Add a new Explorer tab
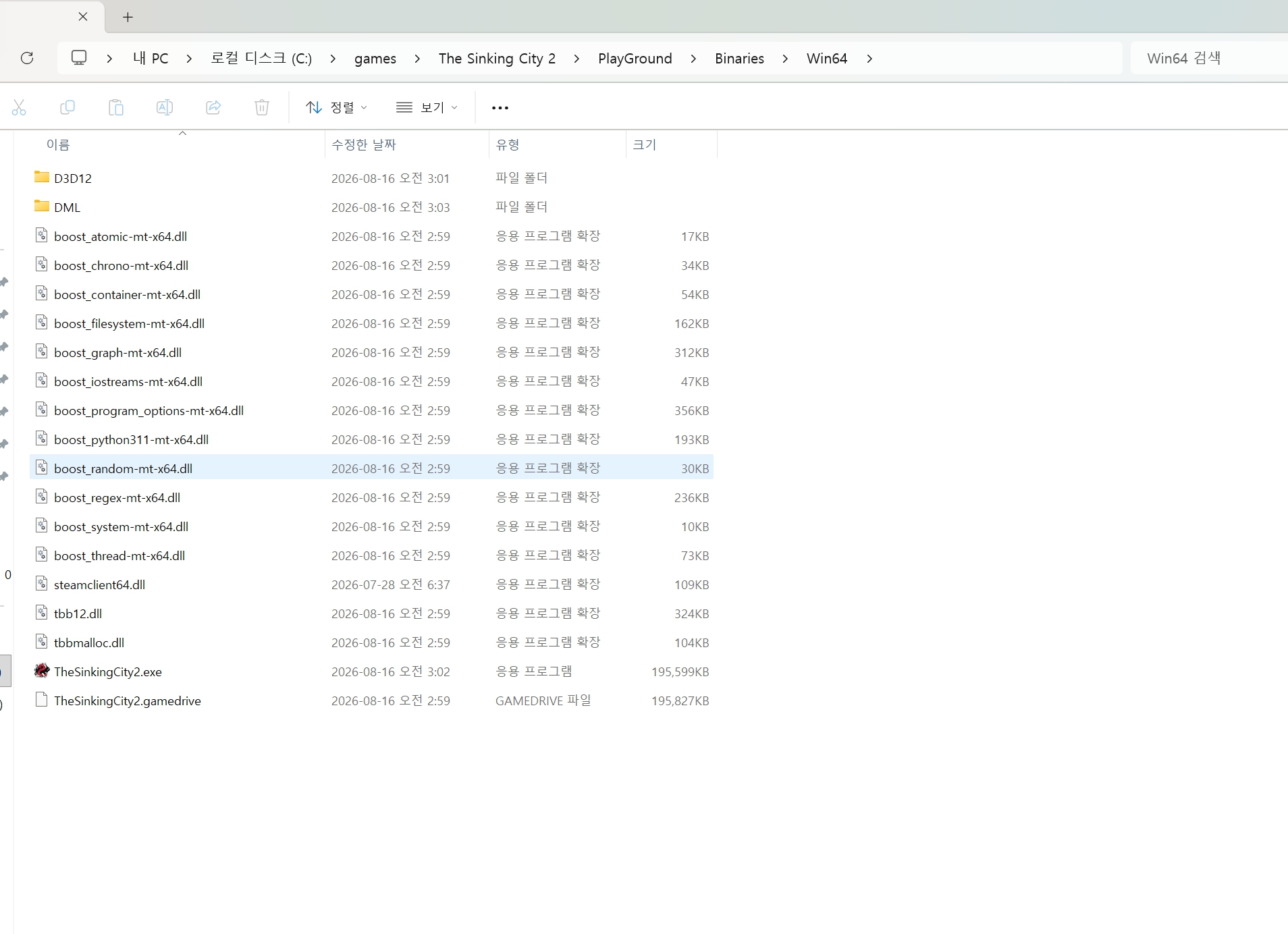This screenshot has height=934, width=1288. point(128,18)
